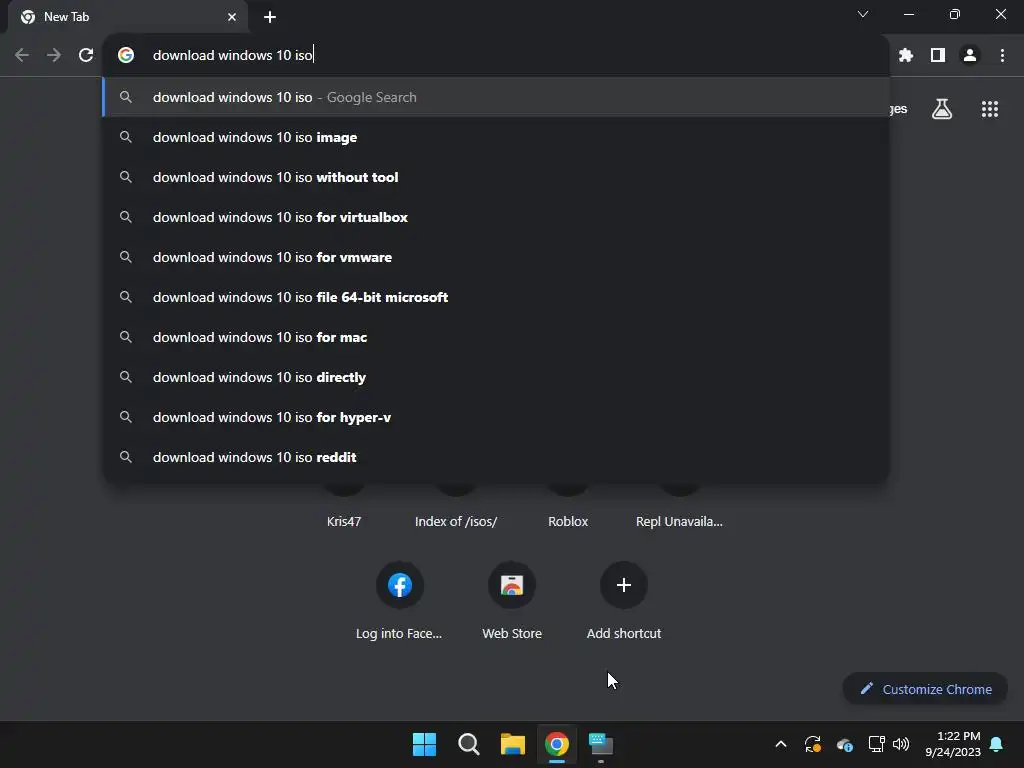1024x768 pixels.
Task: Select suggestion ending 'directly'
Action: (x=496, y=377)
